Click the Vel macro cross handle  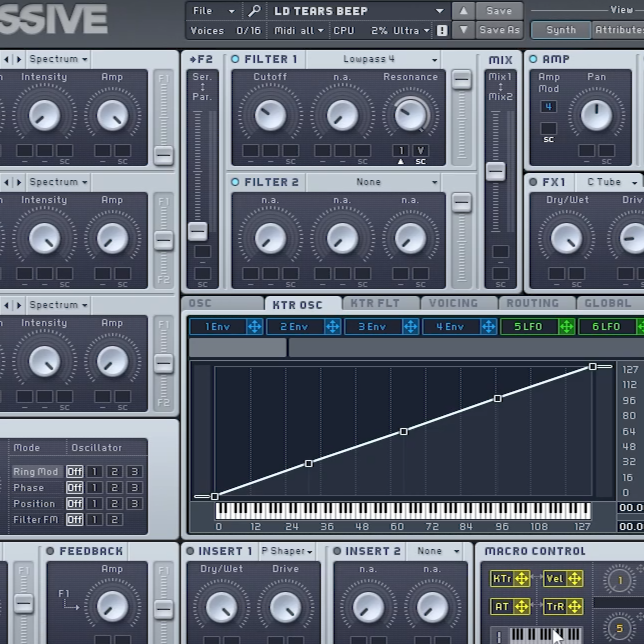(574, 579)
